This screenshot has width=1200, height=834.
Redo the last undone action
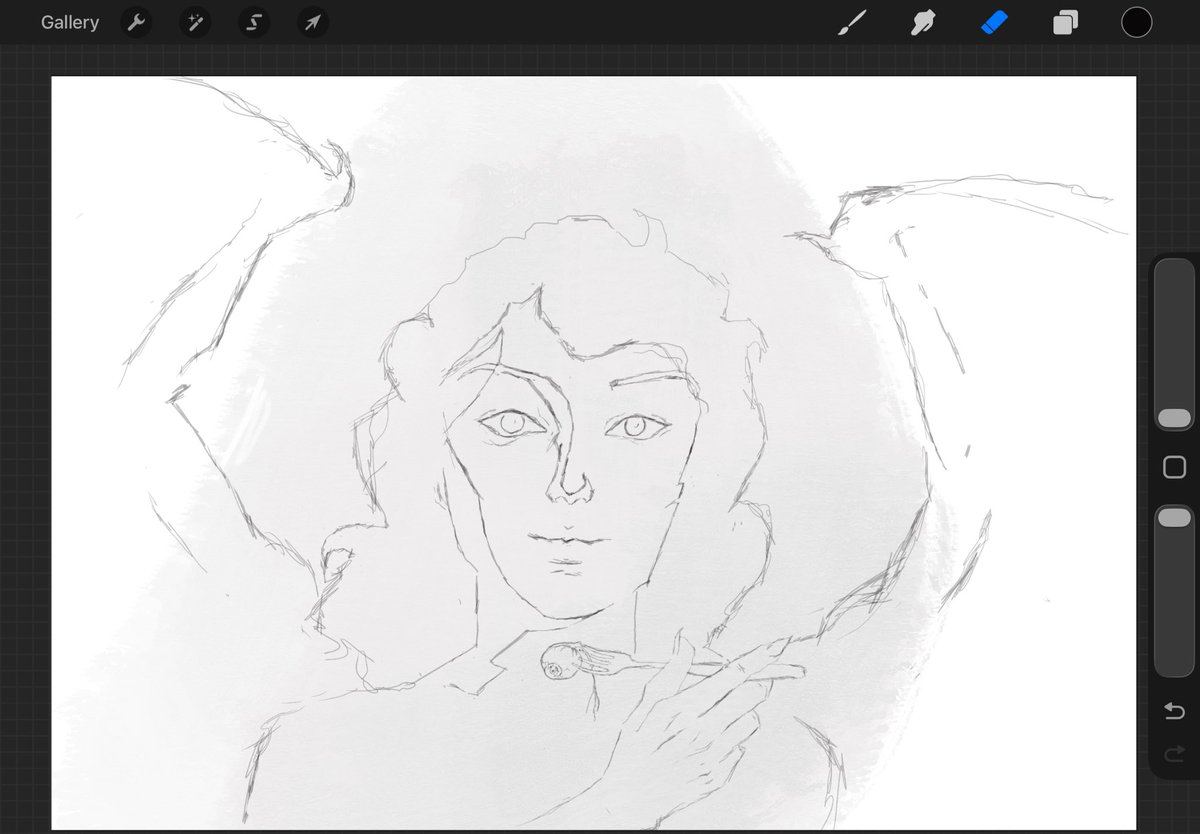[x=1174, y=754]
